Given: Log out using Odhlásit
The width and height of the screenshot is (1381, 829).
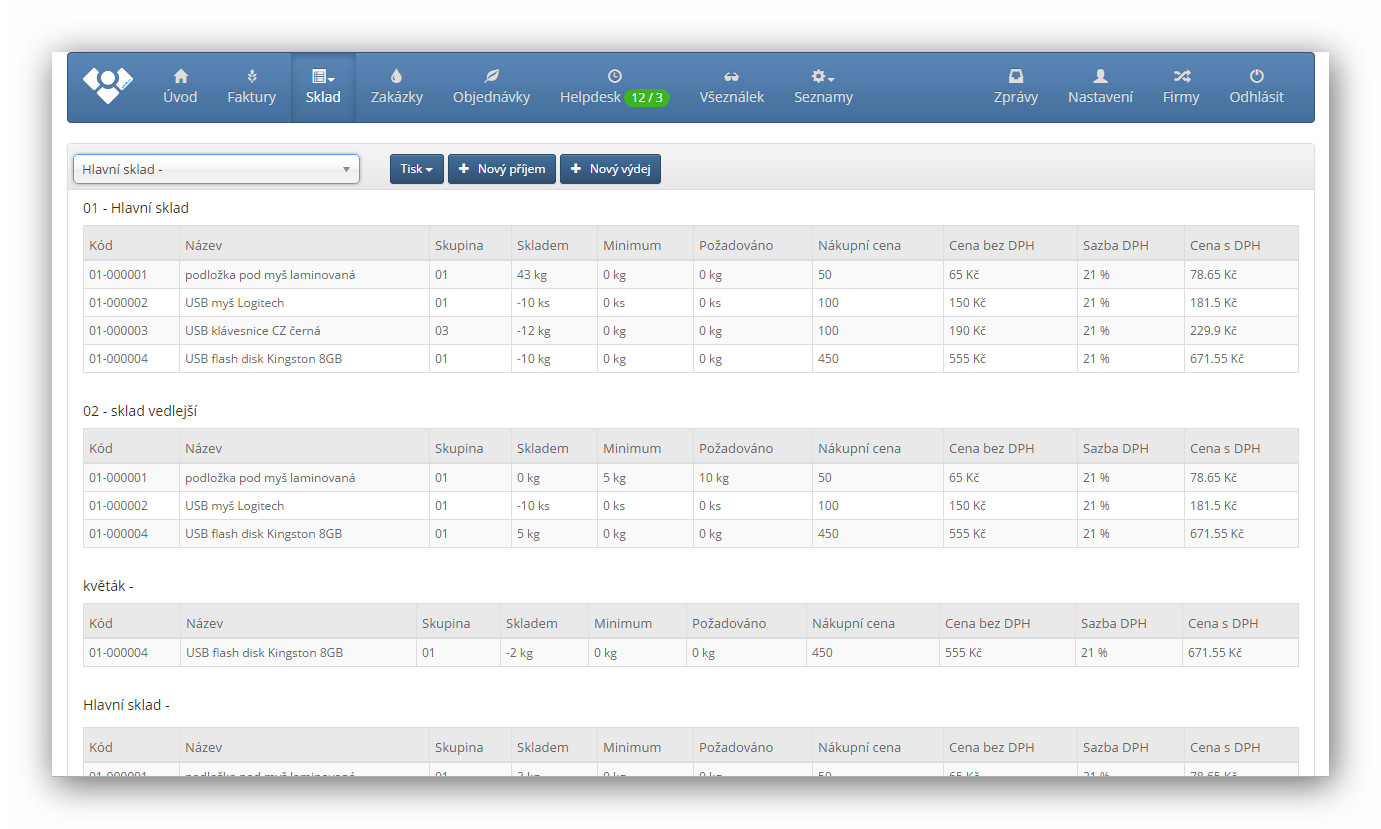Looking at the screenshot, I should coord(1256,87).
